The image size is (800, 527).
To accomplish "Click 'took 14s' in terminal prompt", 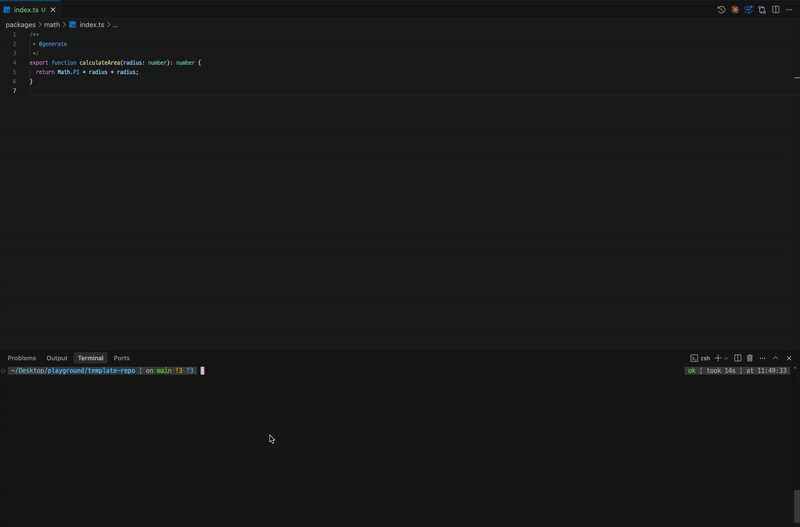I will [721, 371].
